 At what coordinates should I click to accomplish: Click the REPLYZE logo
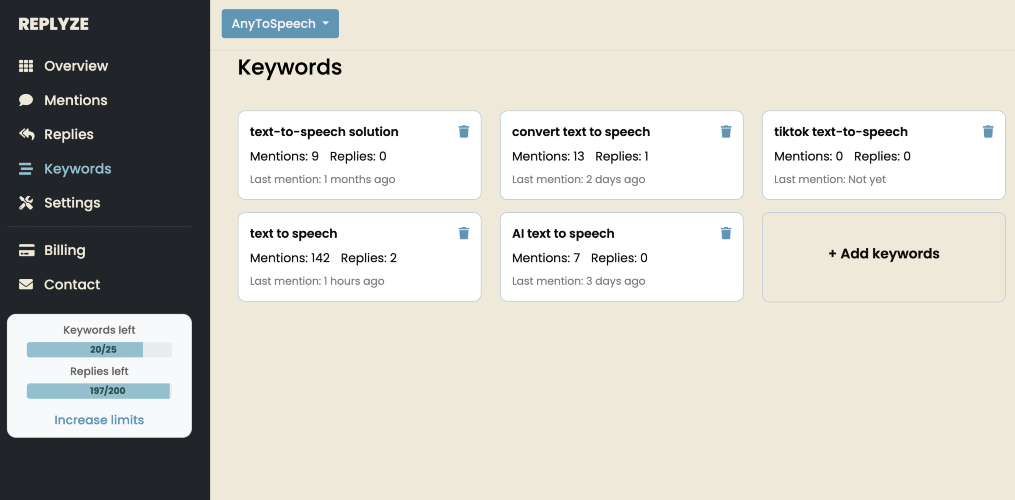point(54,24)
